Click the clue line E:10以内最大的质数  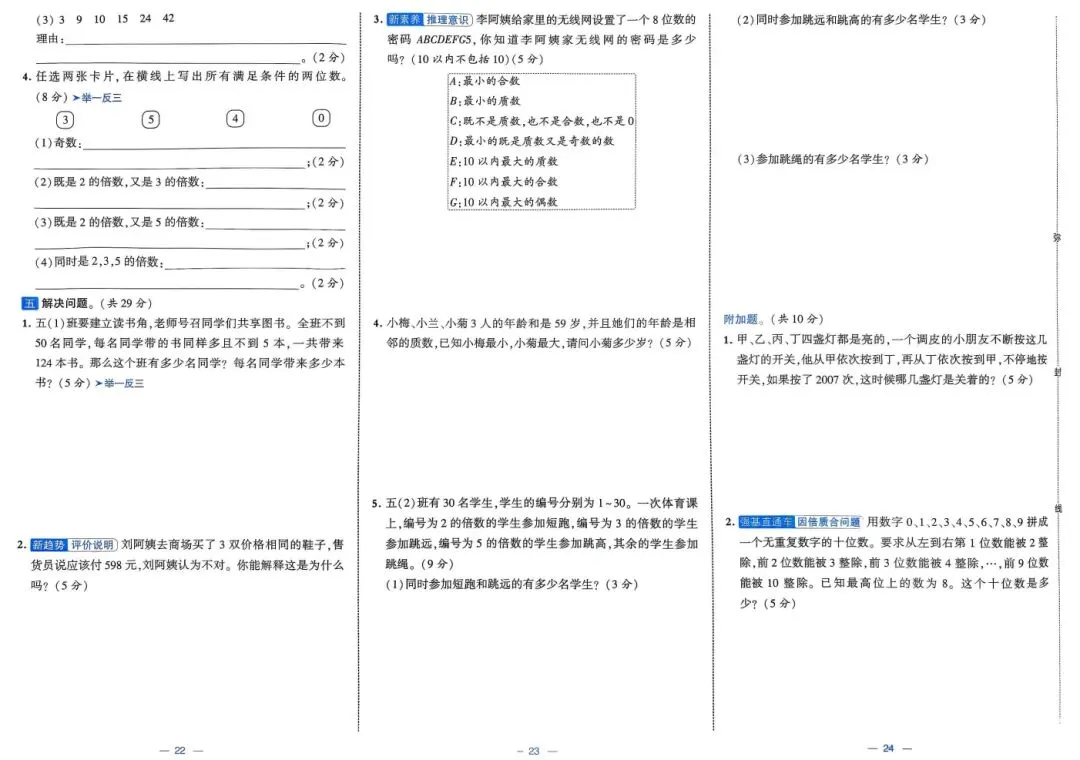coord(503,161)
